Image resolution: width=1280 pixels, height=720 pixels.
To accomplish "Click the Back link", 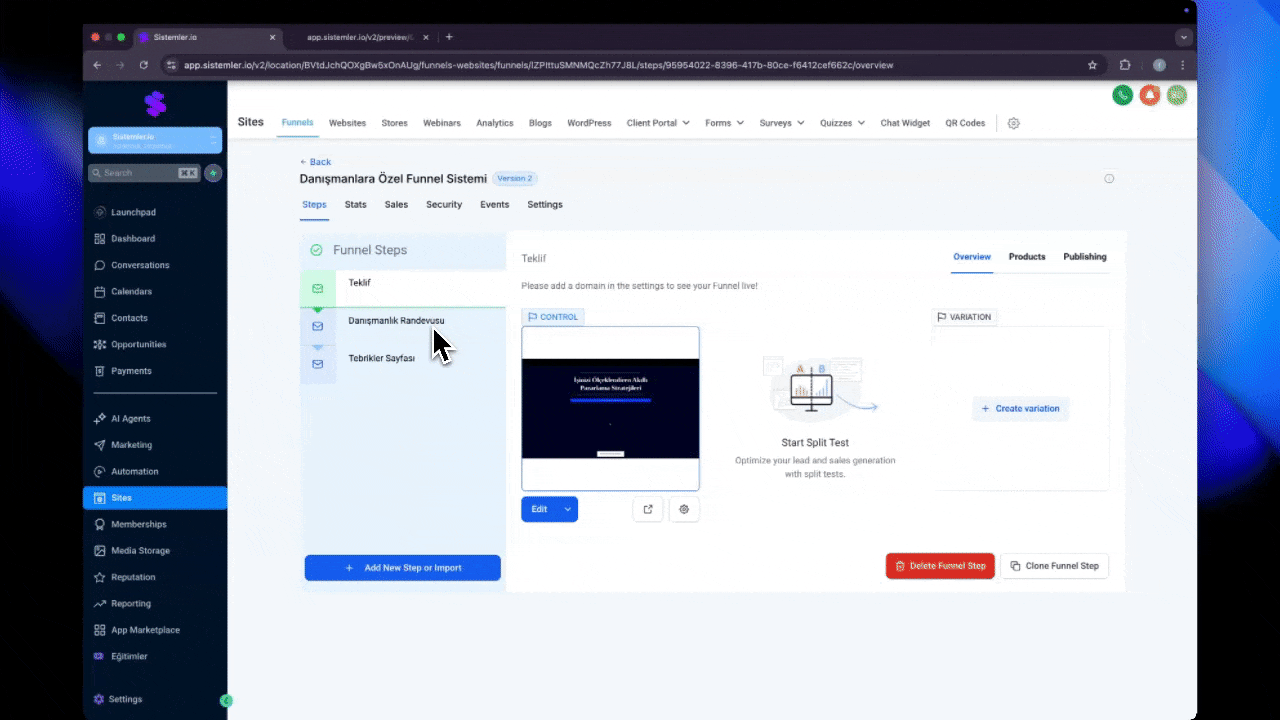I will click(315, 162).
